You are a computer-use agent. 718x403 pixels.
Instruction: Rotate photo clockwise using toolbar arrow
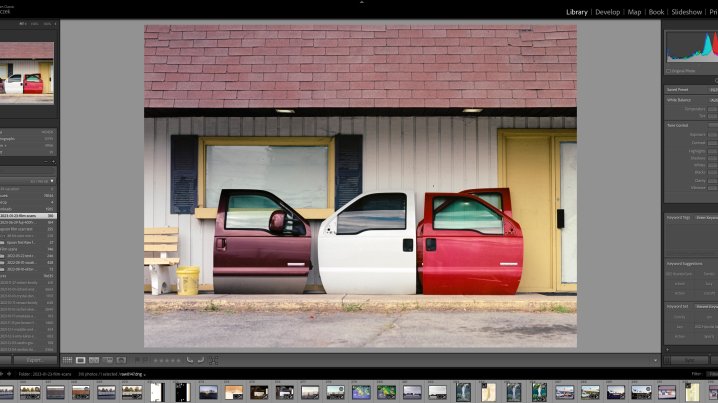click(200, 360)
